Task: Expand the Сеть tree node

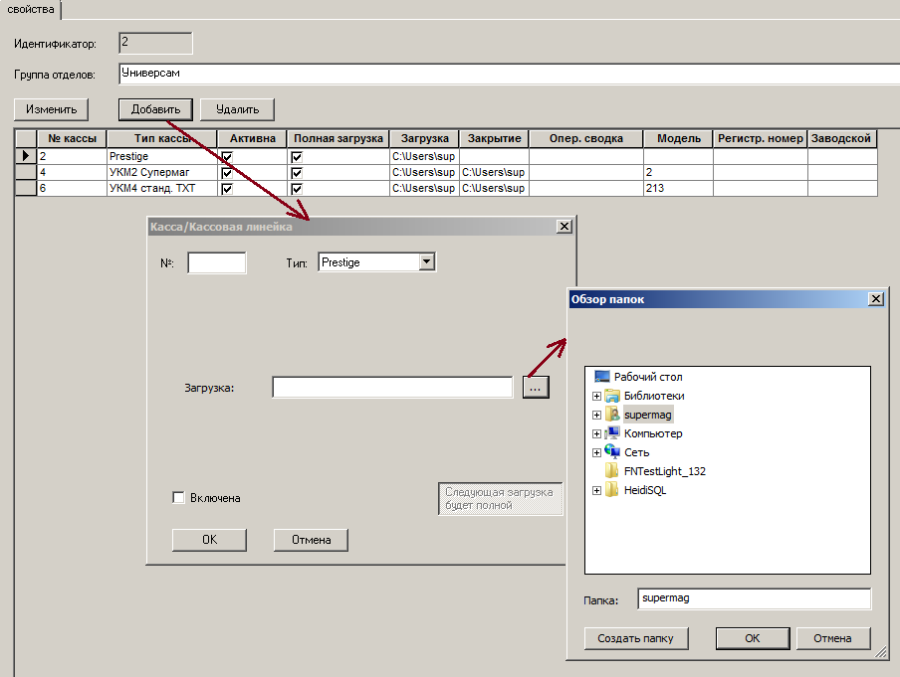Action: point(596,453)
